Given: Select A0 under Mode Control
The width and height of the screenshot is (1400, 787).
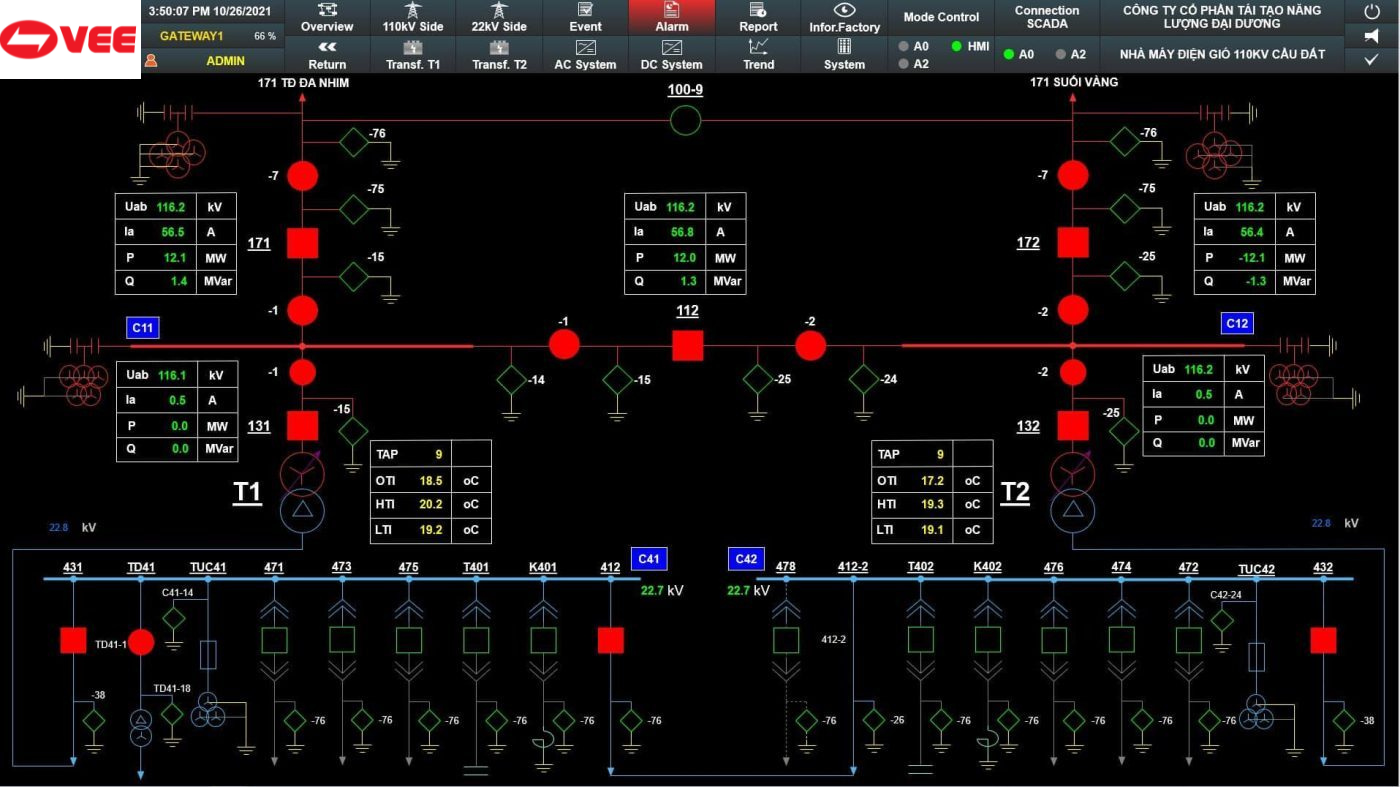Looking at the screenshot, I should click(904, 46).
